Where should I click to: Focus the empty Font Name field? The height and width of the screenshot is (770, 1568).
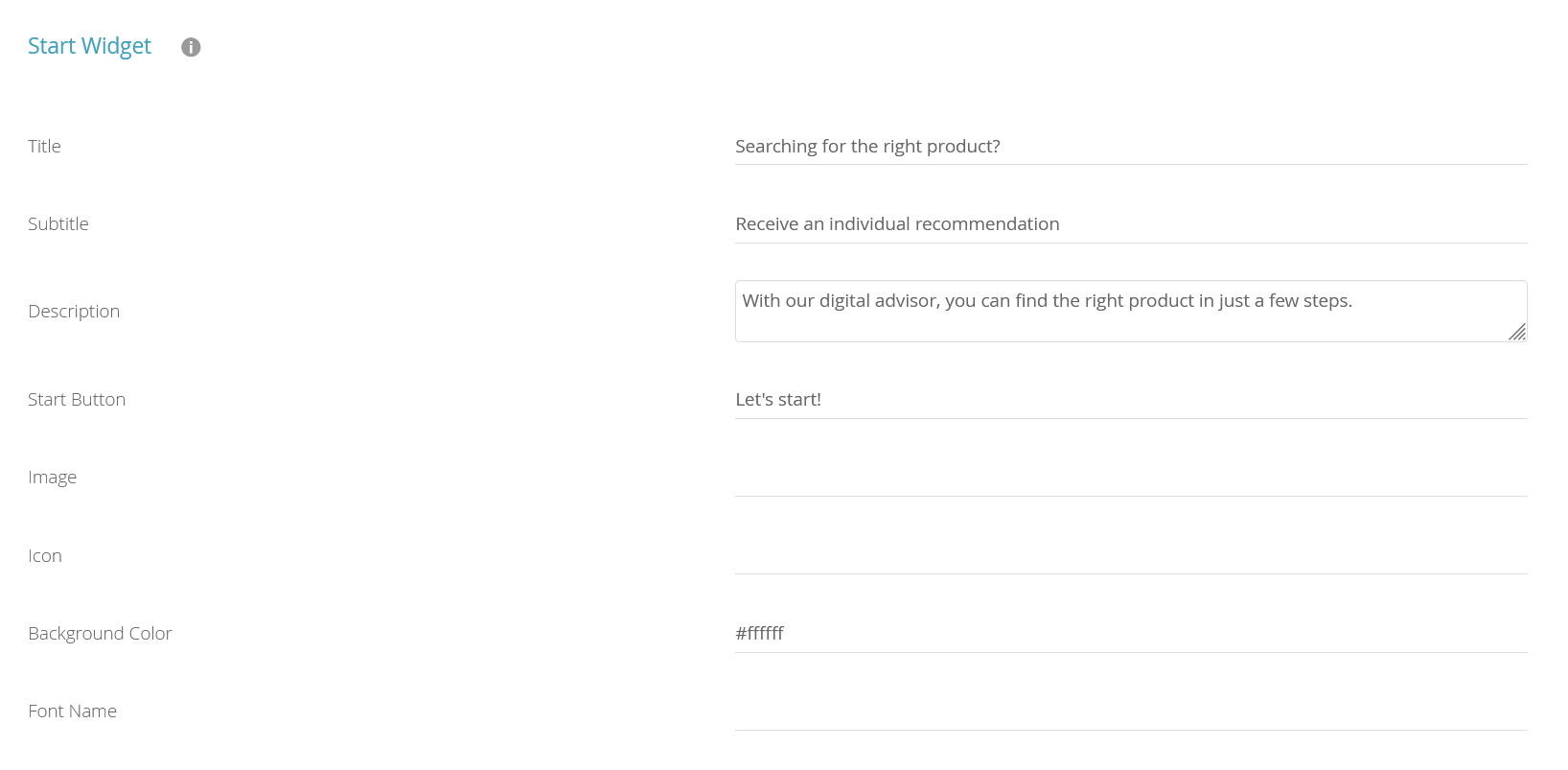tap(1131, 712)
